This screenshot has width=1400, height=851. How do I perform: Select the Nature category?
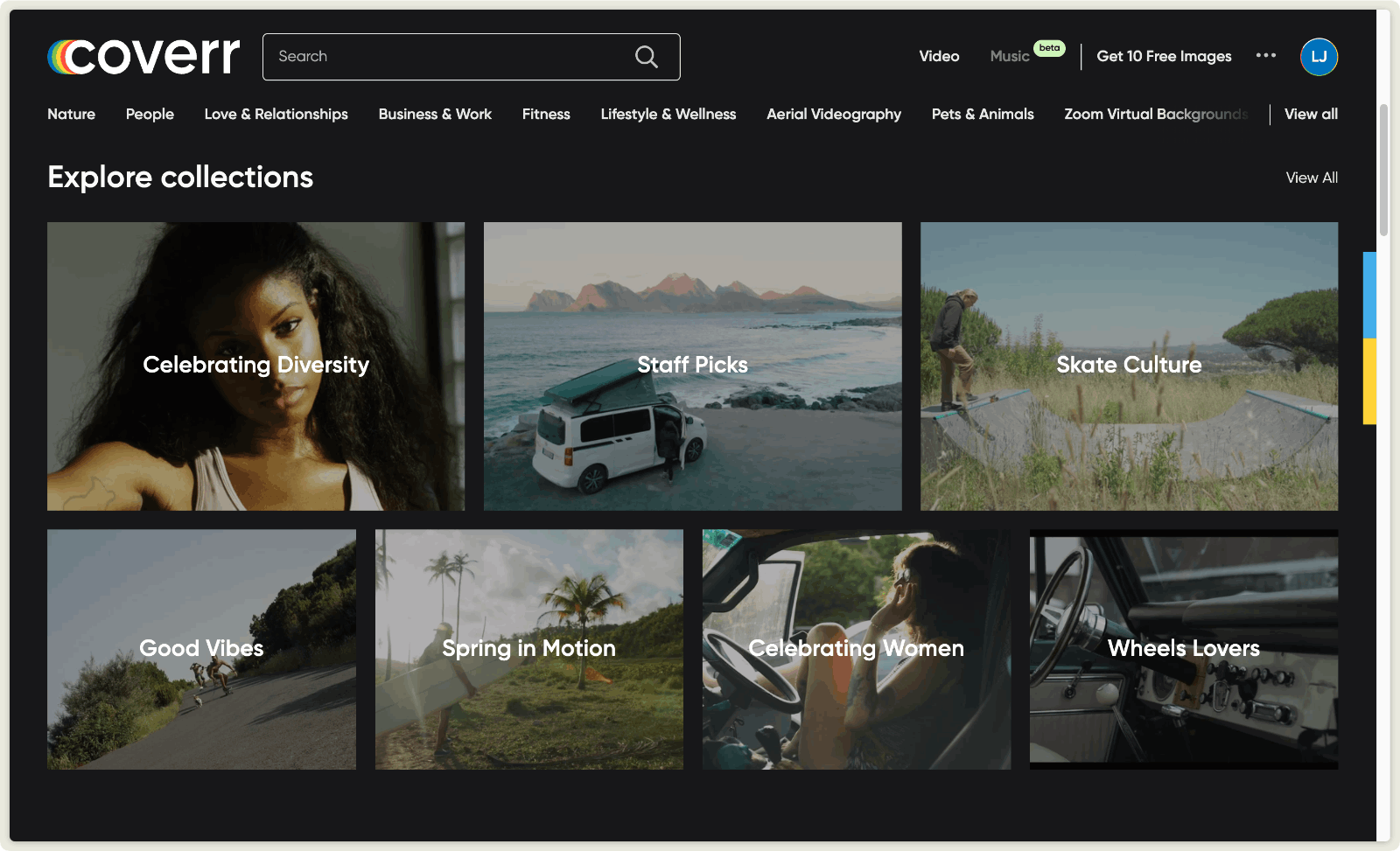pos(71,114)
